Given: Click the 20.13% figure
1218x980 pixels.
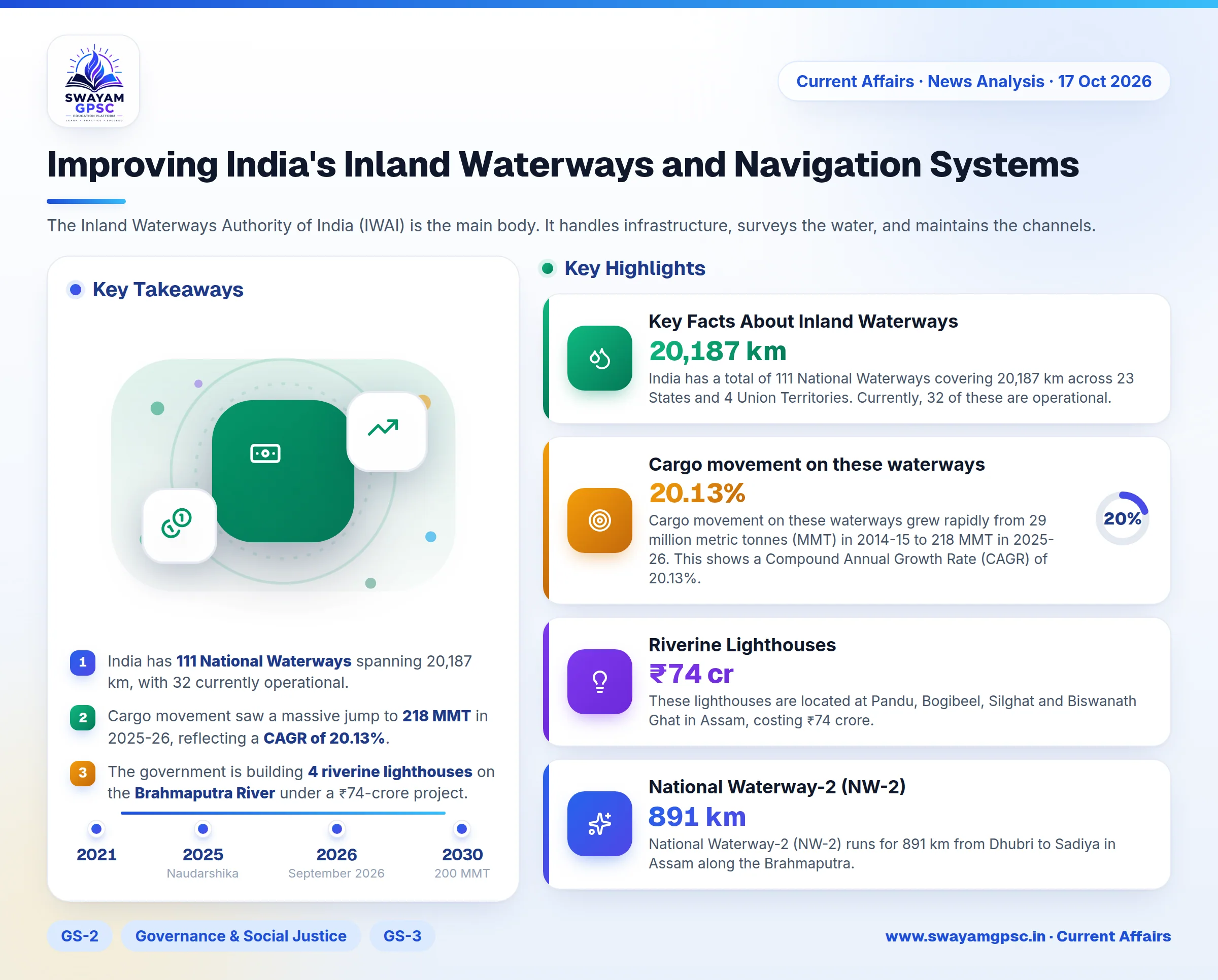Looking at the screenshot, I should coord(697,493).
